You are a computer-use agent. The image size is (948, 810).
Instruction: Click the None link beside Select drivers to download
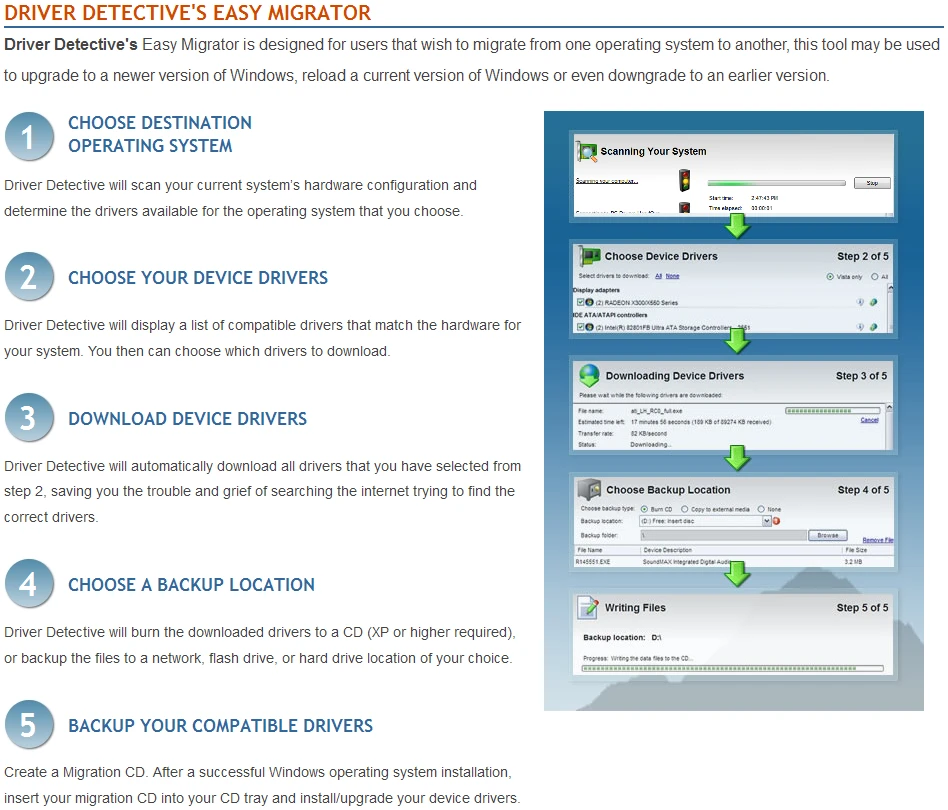click(x=672, y=276)
